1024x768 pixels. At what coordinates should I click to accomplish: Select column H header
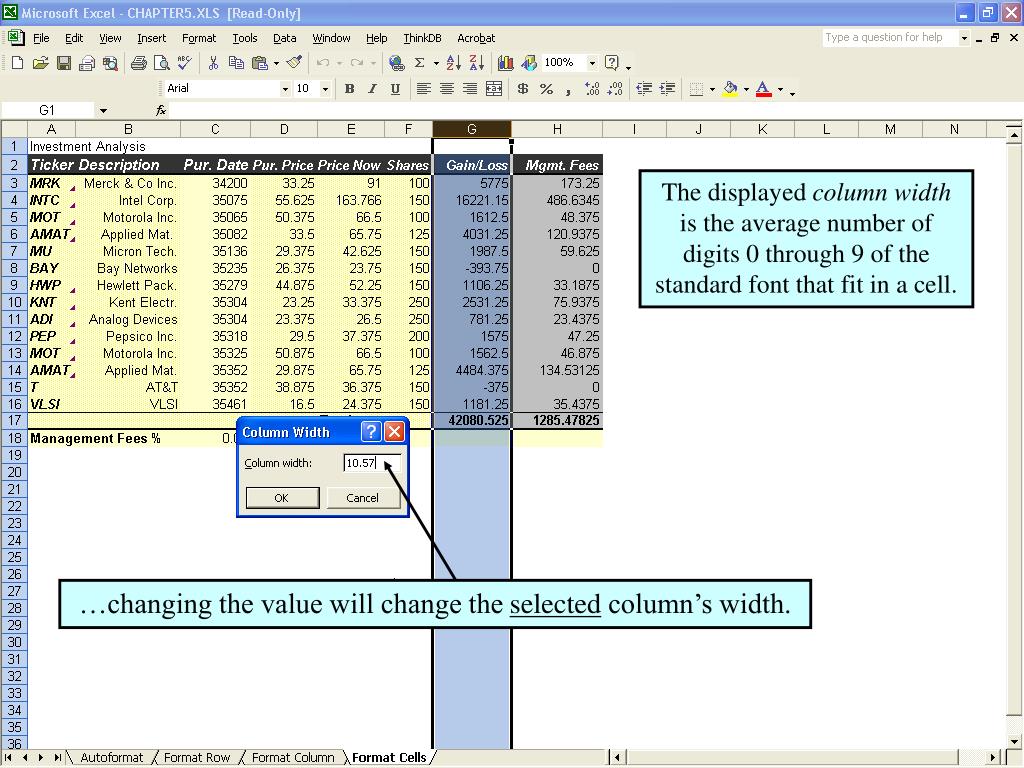(x=556, y=129)
